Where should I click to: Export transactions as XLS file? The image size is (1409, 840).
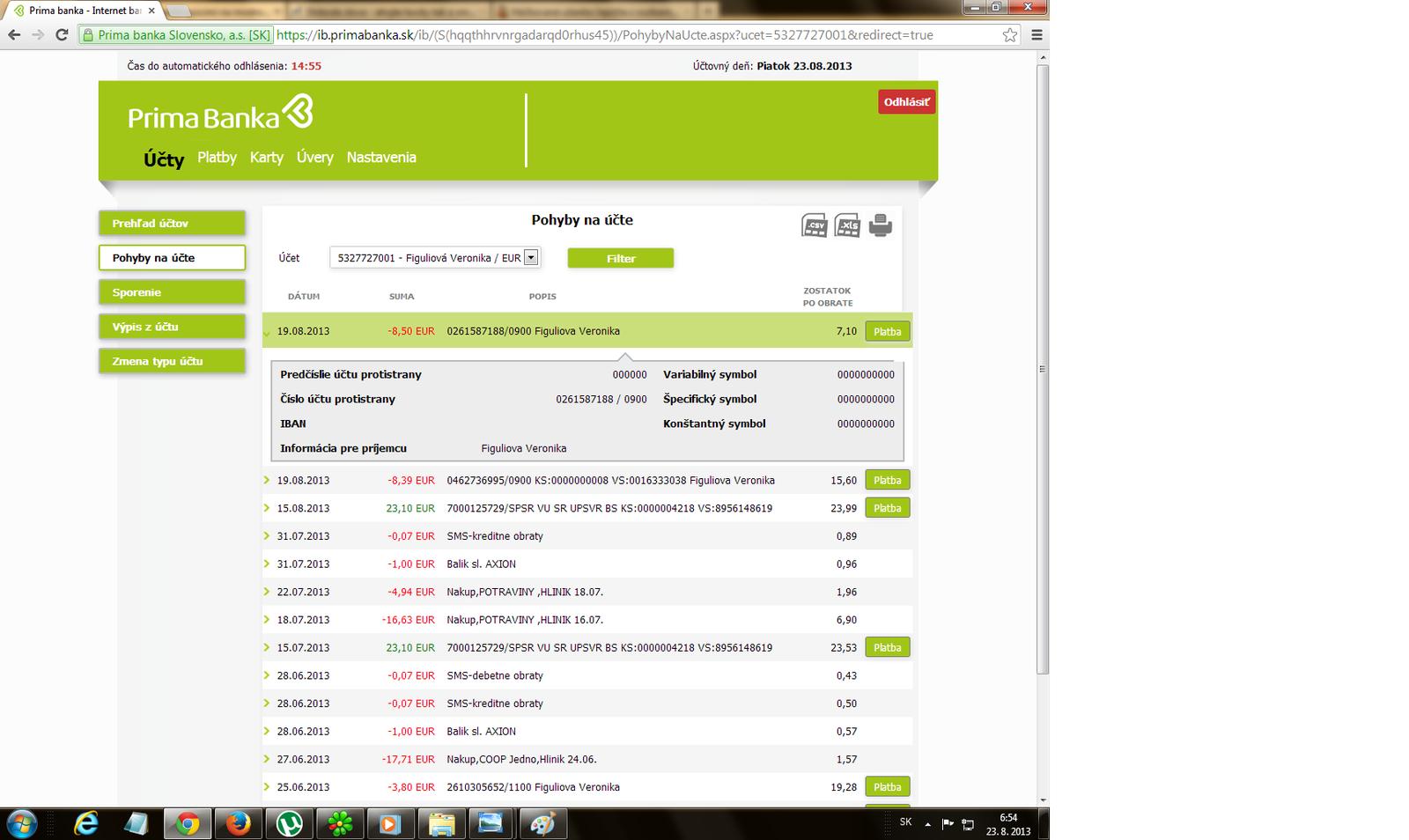[847, 225]
